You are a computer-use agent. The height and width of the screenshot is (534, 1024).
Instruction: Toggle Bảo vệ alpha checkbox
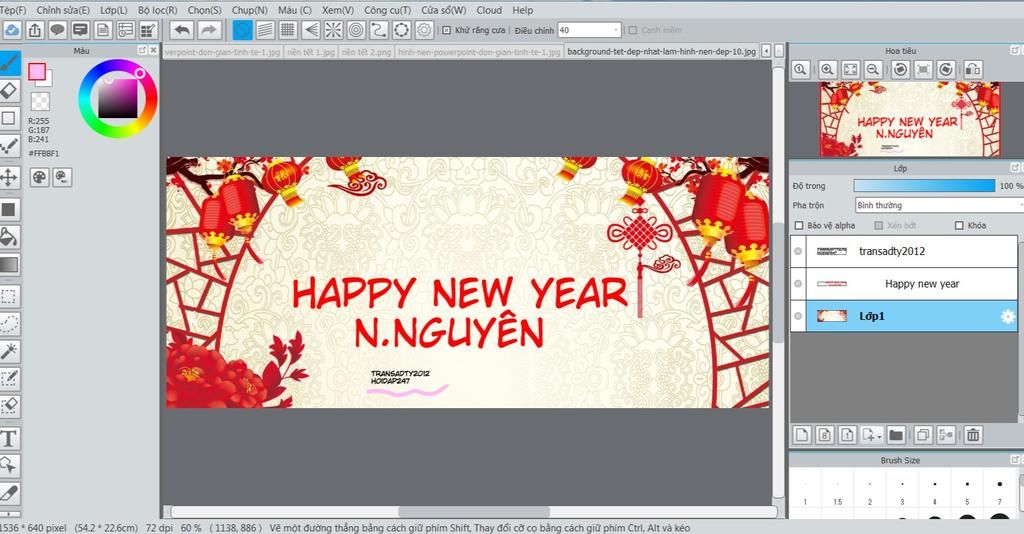pos(799,225)
